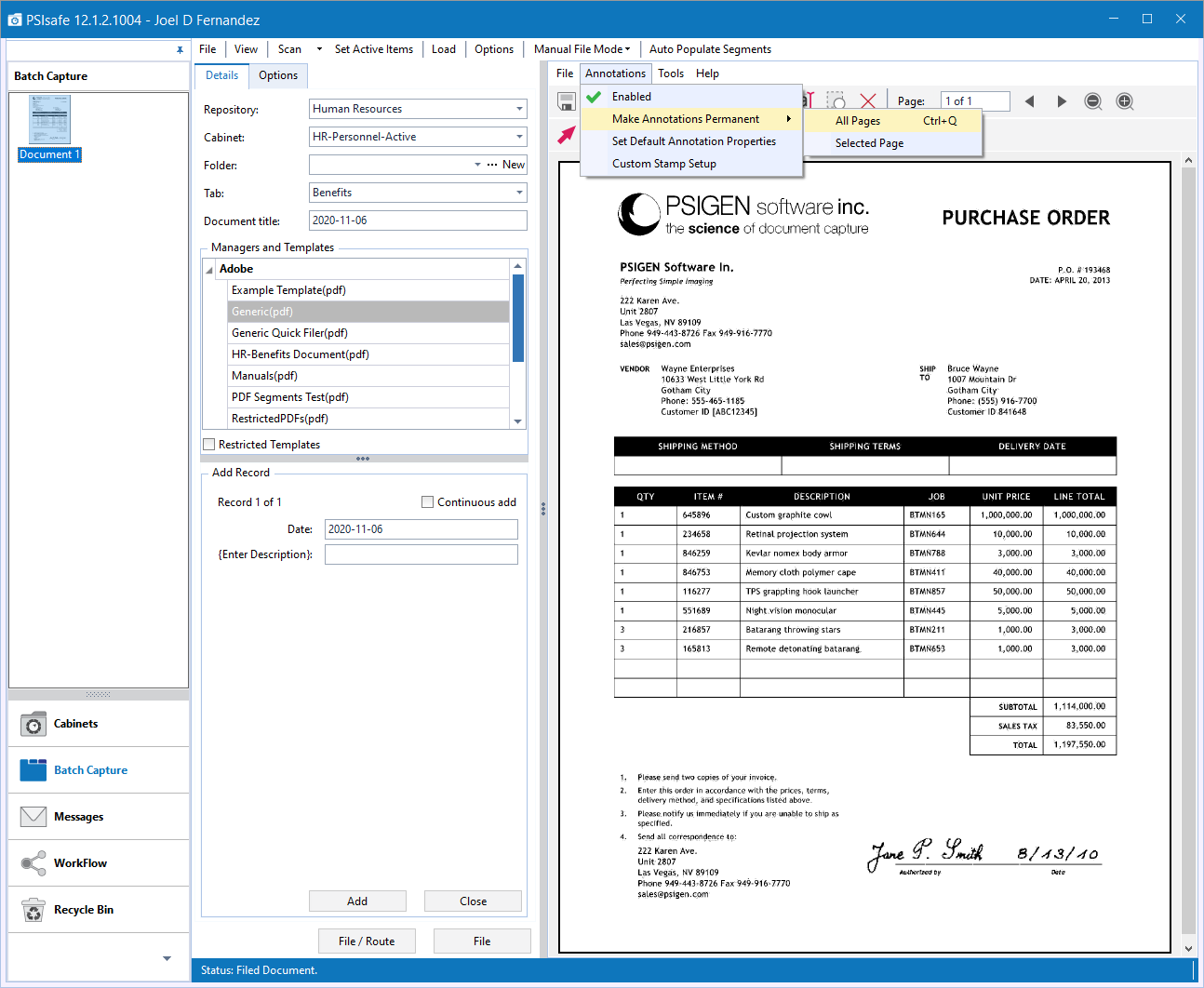Open Batch Capture navigation item

[99, 770]
